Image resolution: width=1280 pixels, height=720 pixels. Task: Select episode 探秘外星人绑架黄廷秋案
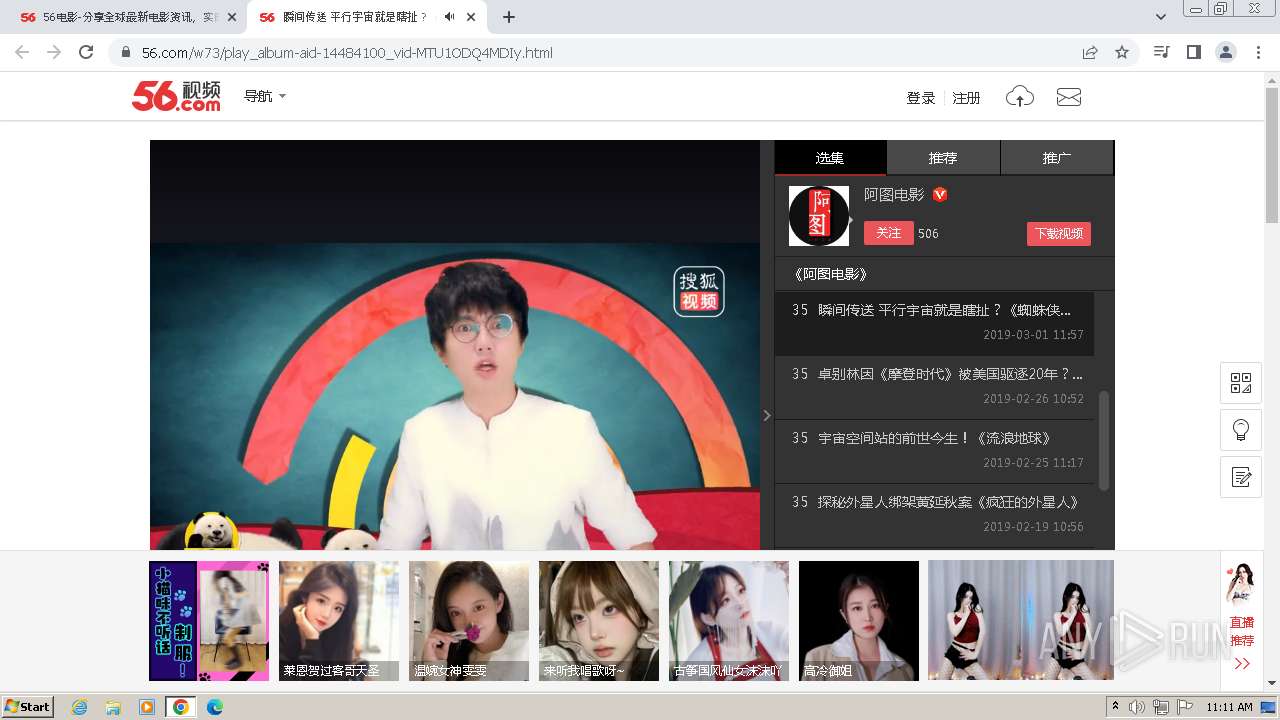934,514
